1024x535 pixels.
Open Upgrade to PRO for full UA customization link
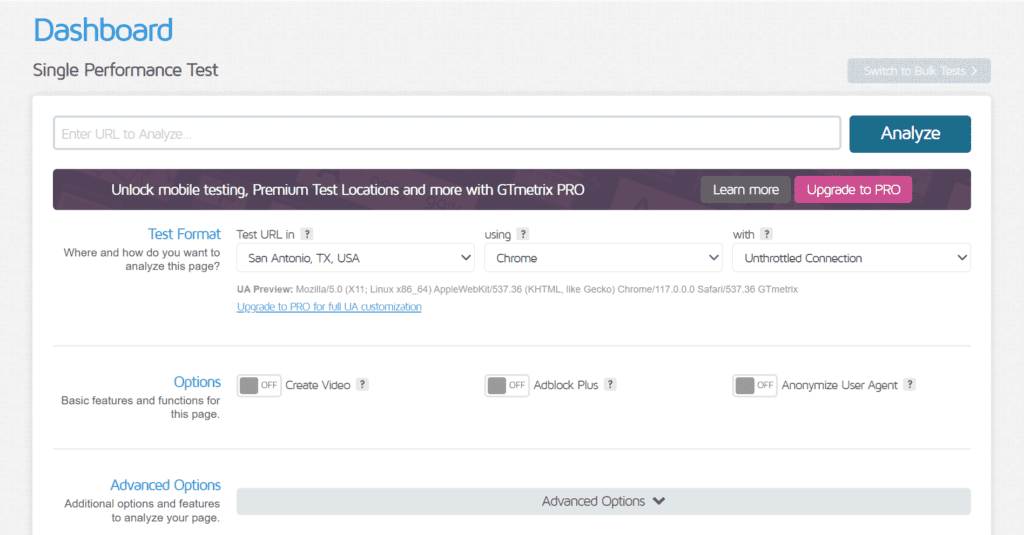[329, 306]
